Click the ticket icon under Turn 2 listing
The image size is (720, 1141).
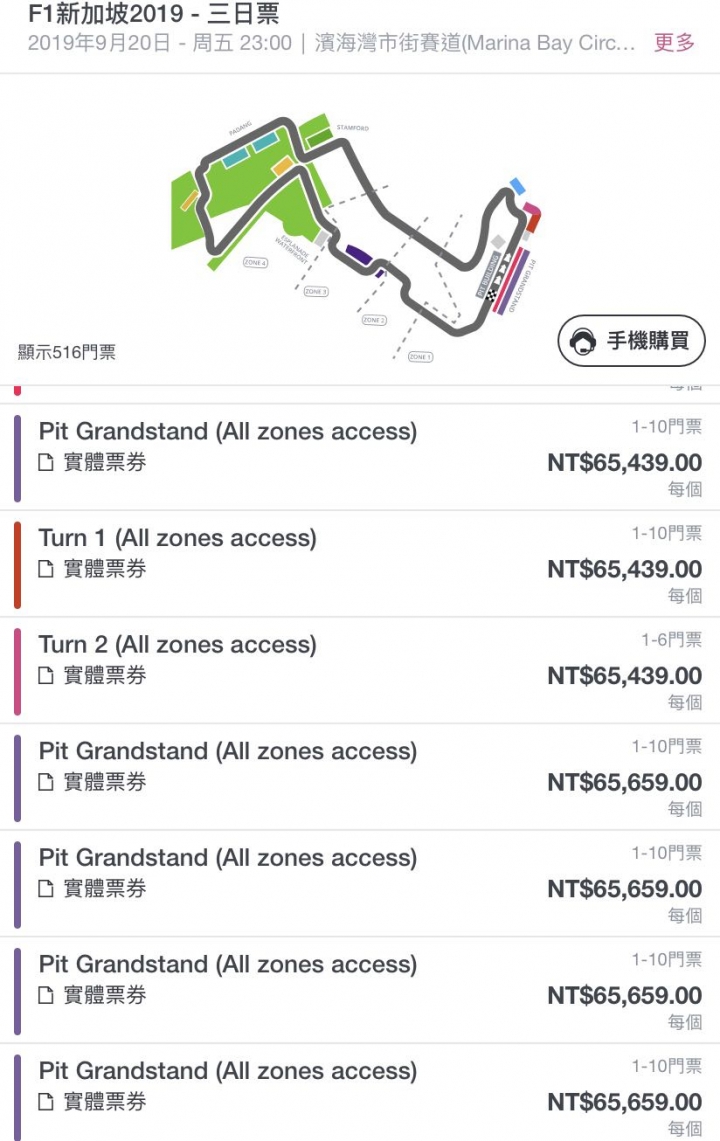(46, 675)
